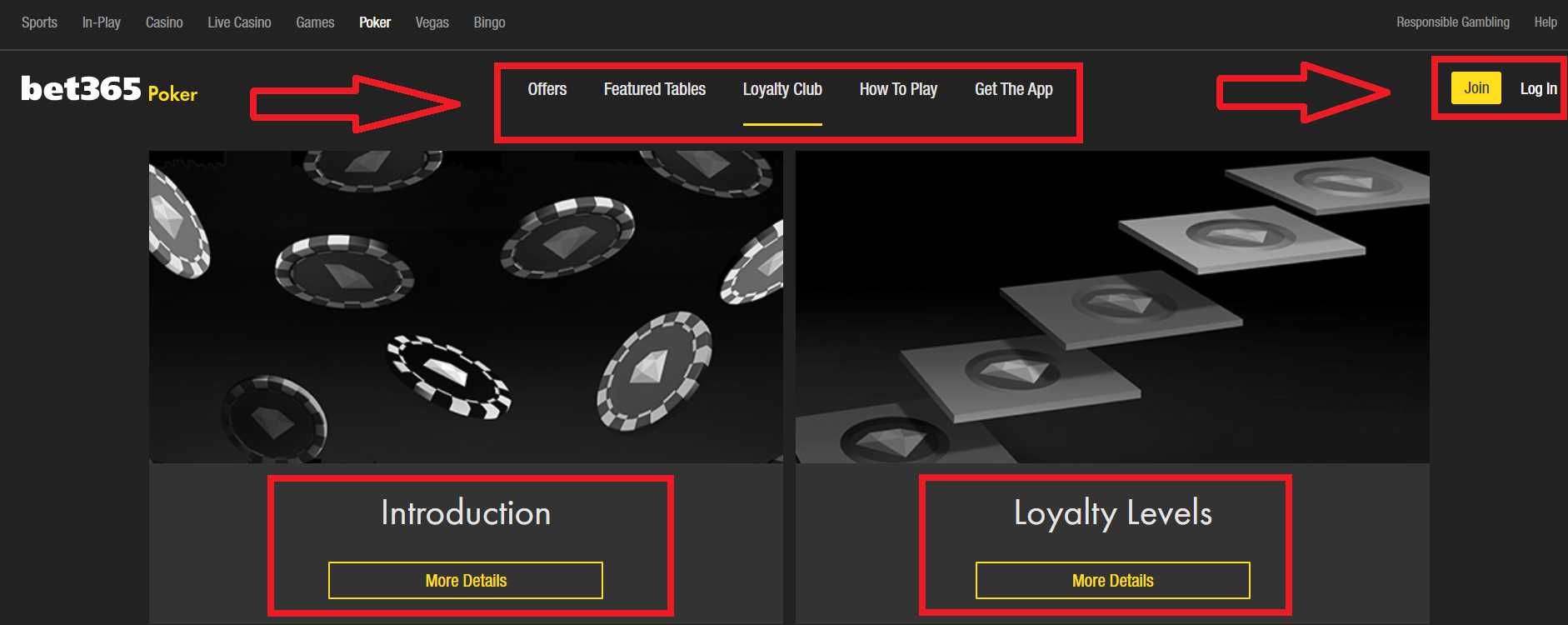Open the Help link
The height and width of the screenshot is (625, 1568).
(1546, 22)
